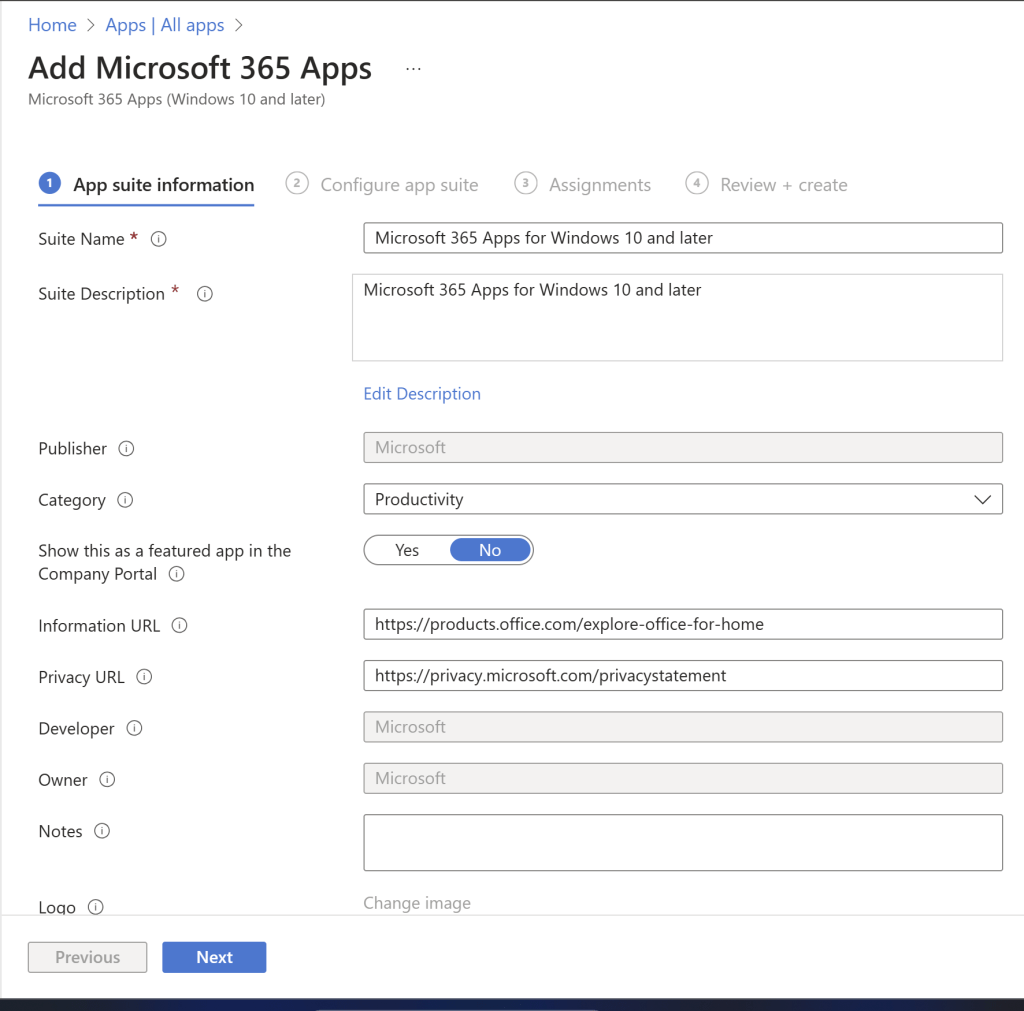The image size is (1024, 1011).
Task: Open the Category dropdown showing Productivity
Action: (682, 499)
